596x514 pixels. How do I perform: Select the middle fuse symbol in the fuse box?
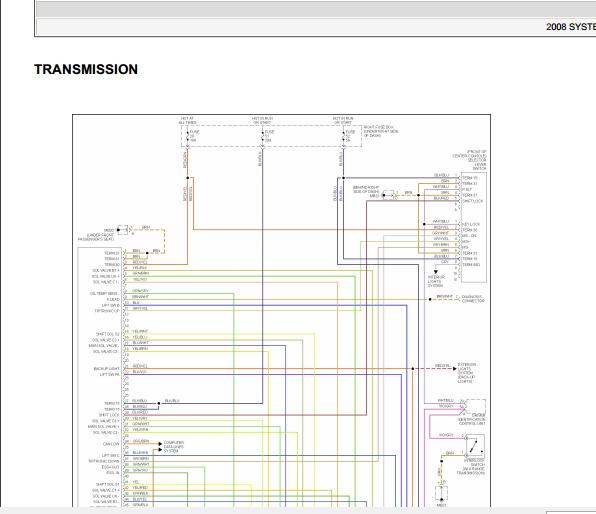263,136
